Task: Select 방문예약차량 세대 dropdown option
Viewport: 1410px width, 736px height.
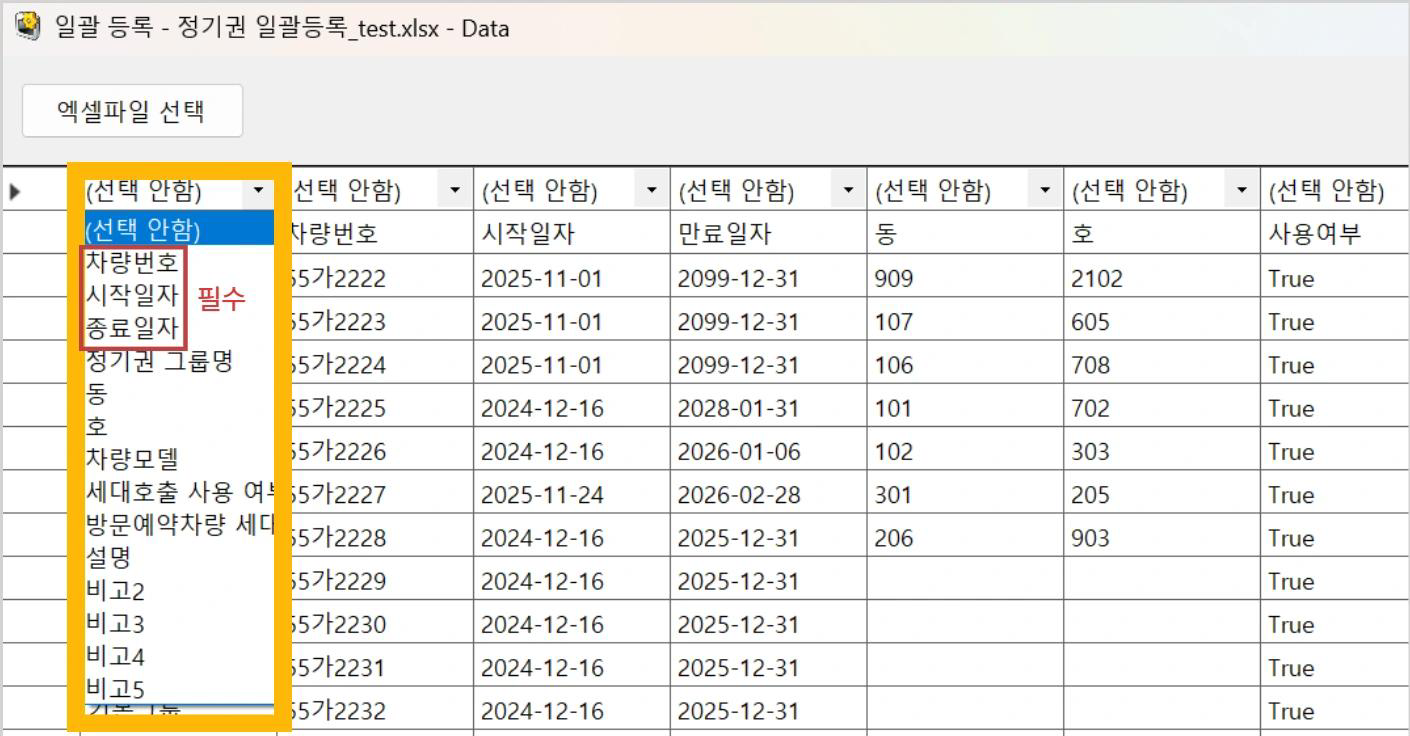Action: tap(178, 524)
